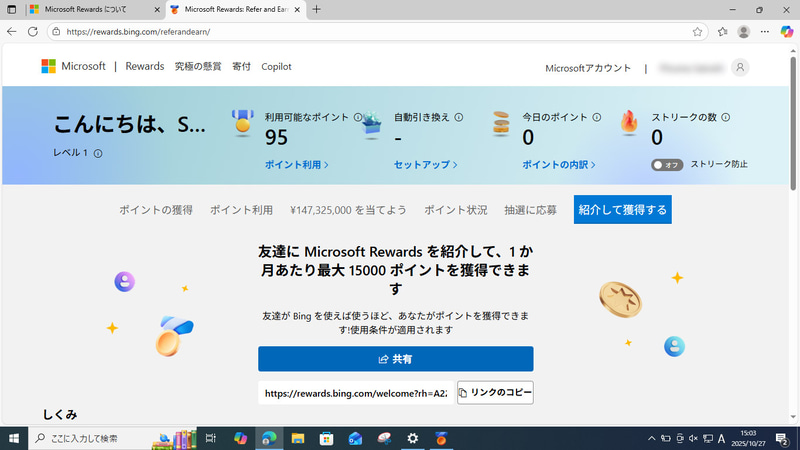Click info icon next to 利用可能なポイント

click(x=358, y=117)
